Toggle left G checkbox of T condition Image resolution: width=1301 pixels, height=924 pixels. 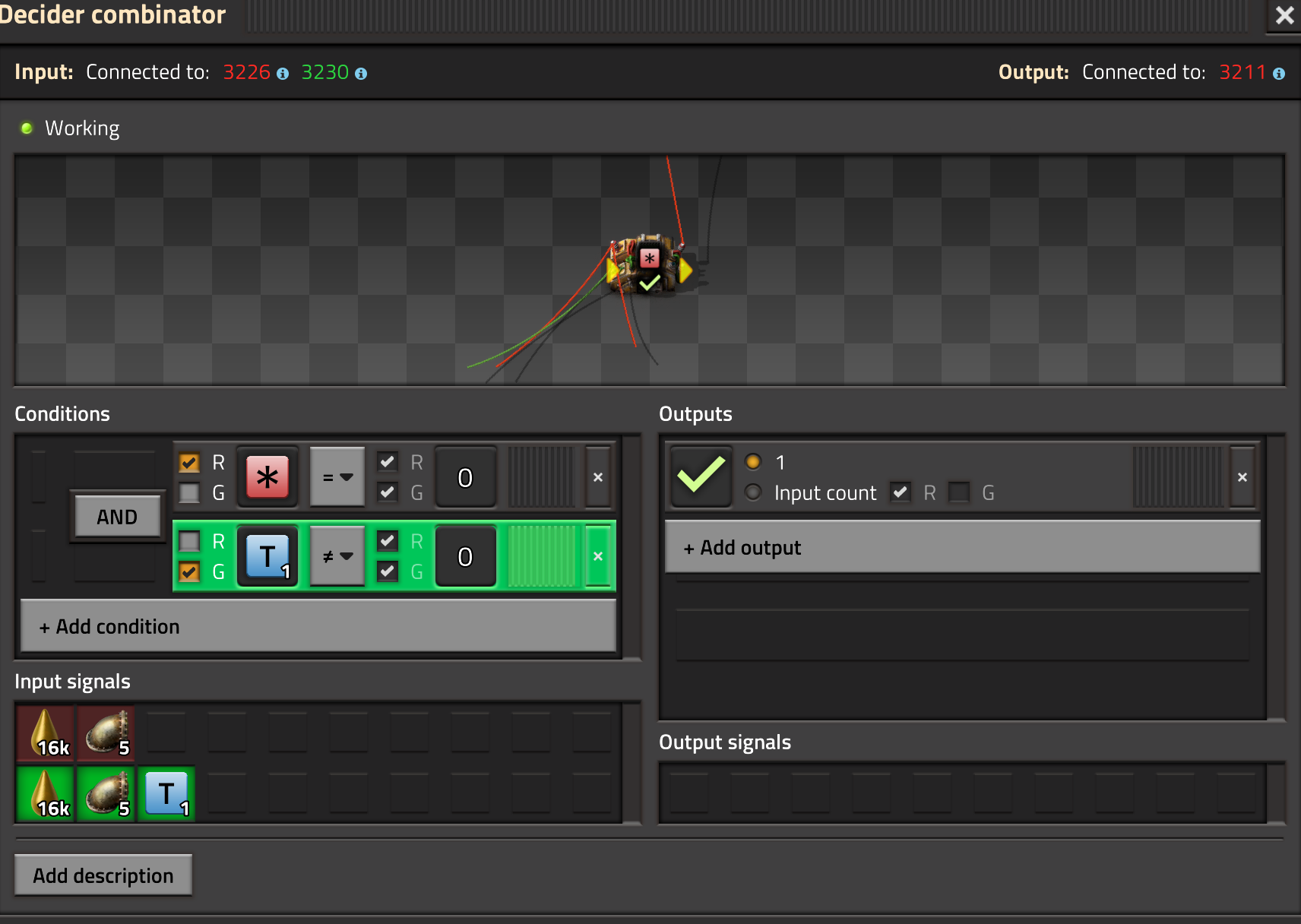[189, 571]
